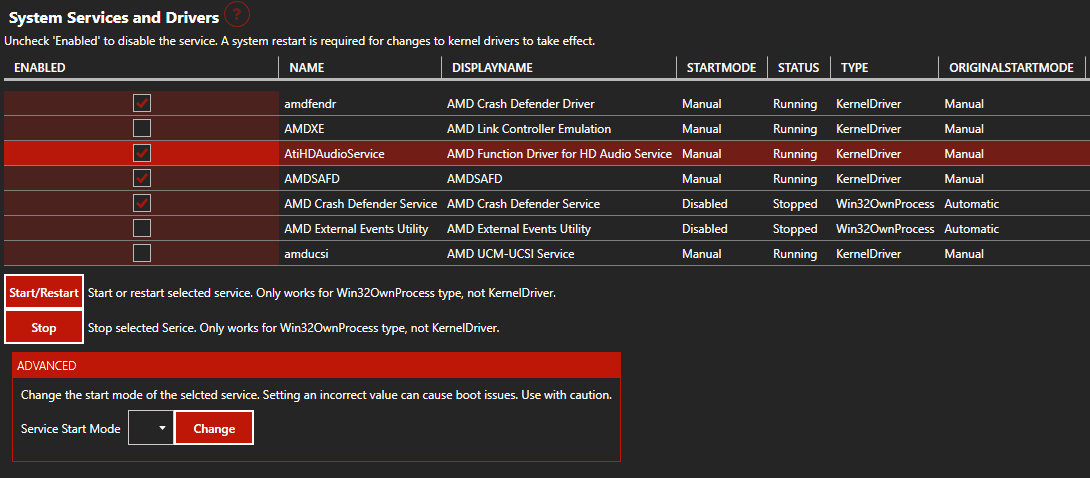Select the AMD Link Controller Emulation row
Viewport: 1090px width, 478px height.
coord(544,129)
